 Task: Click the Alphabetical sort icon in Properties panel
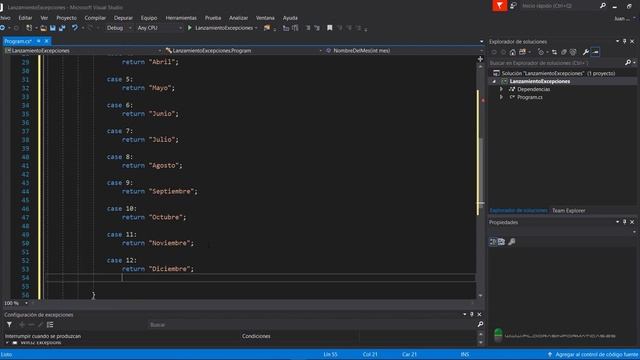502,242
